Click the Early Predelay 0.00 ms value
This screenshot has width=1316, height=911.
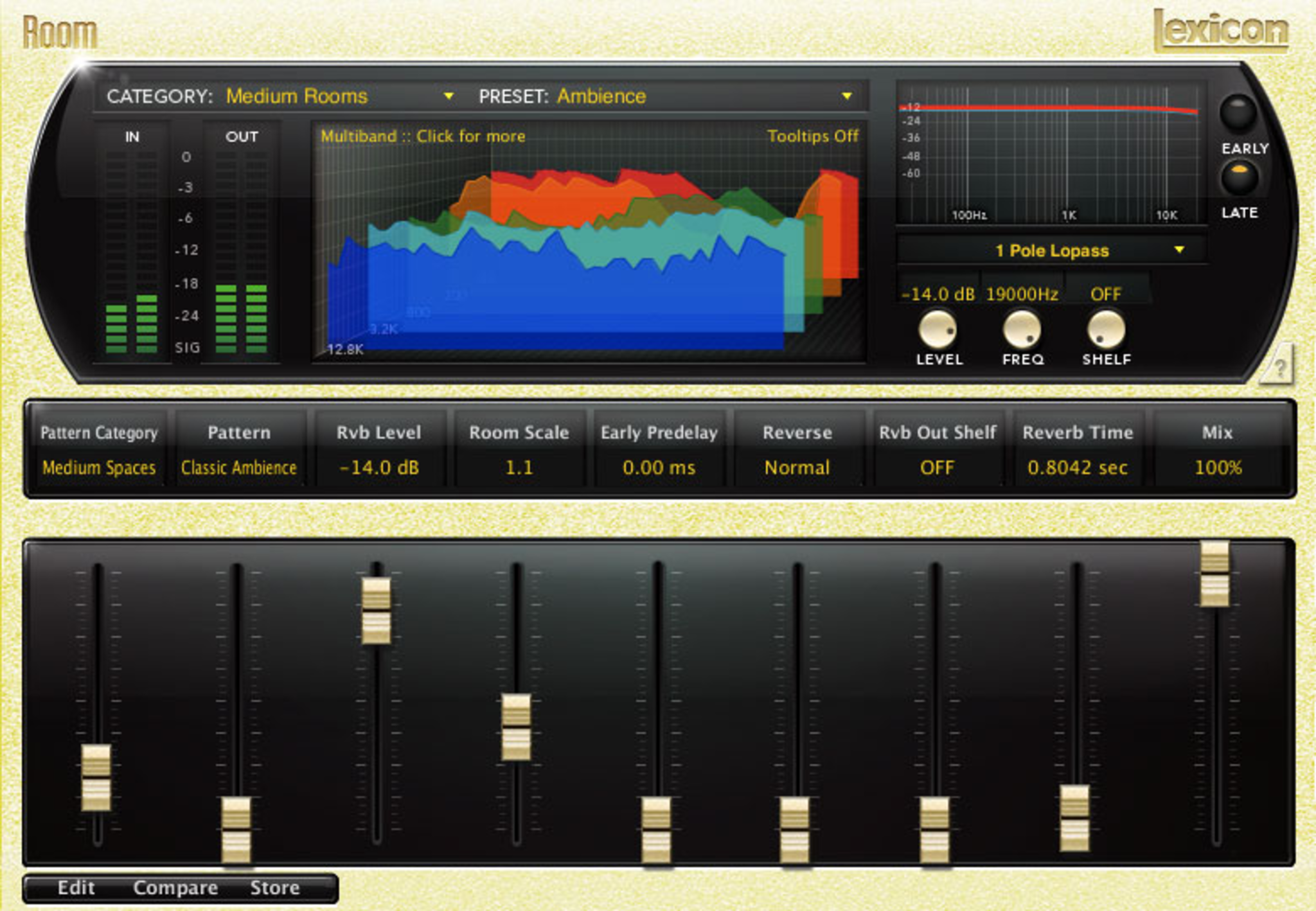pyautogui.click(x=659, y=468)
